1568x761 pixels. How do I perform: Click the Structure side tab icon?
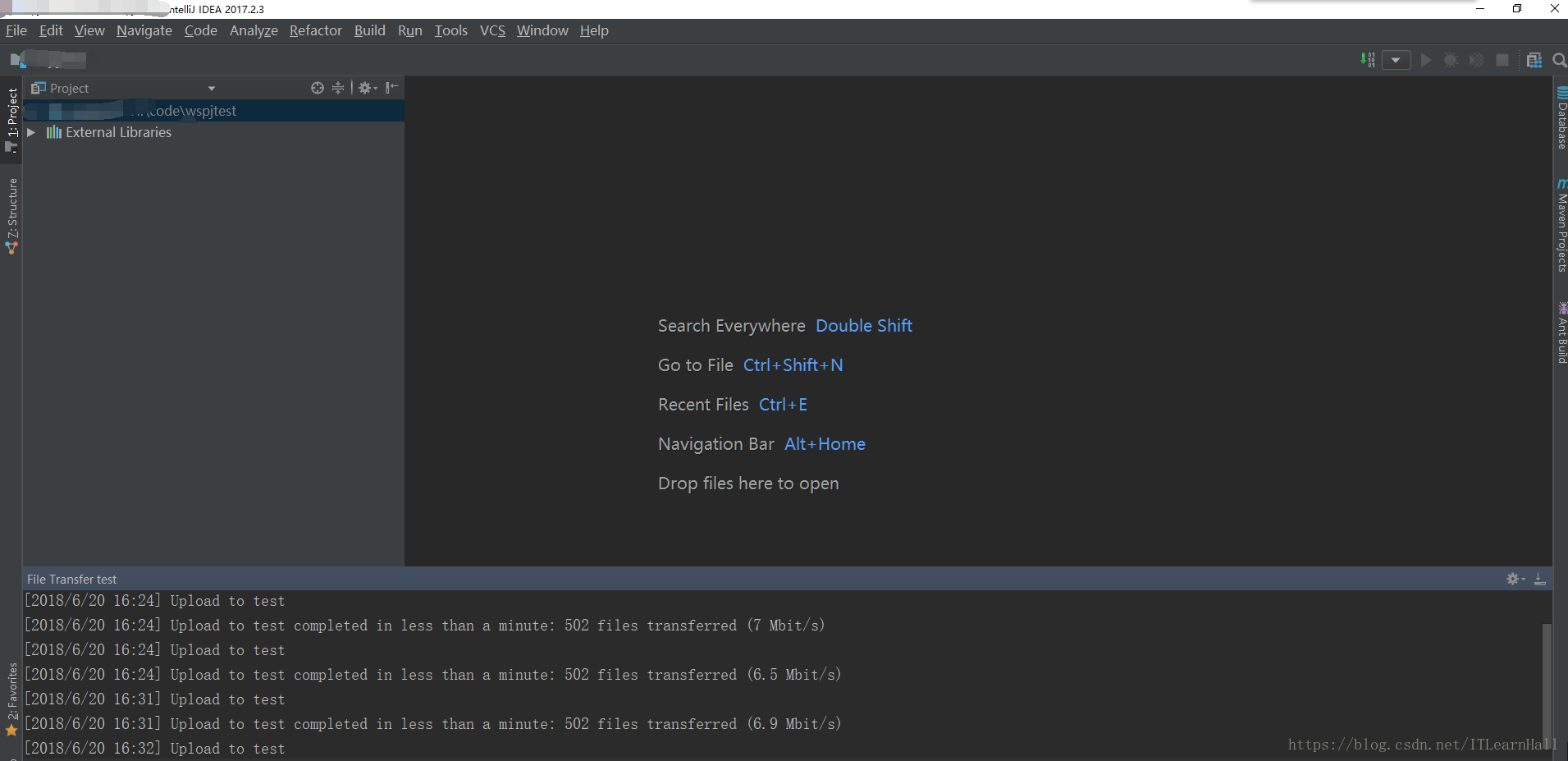pos(11,247)
